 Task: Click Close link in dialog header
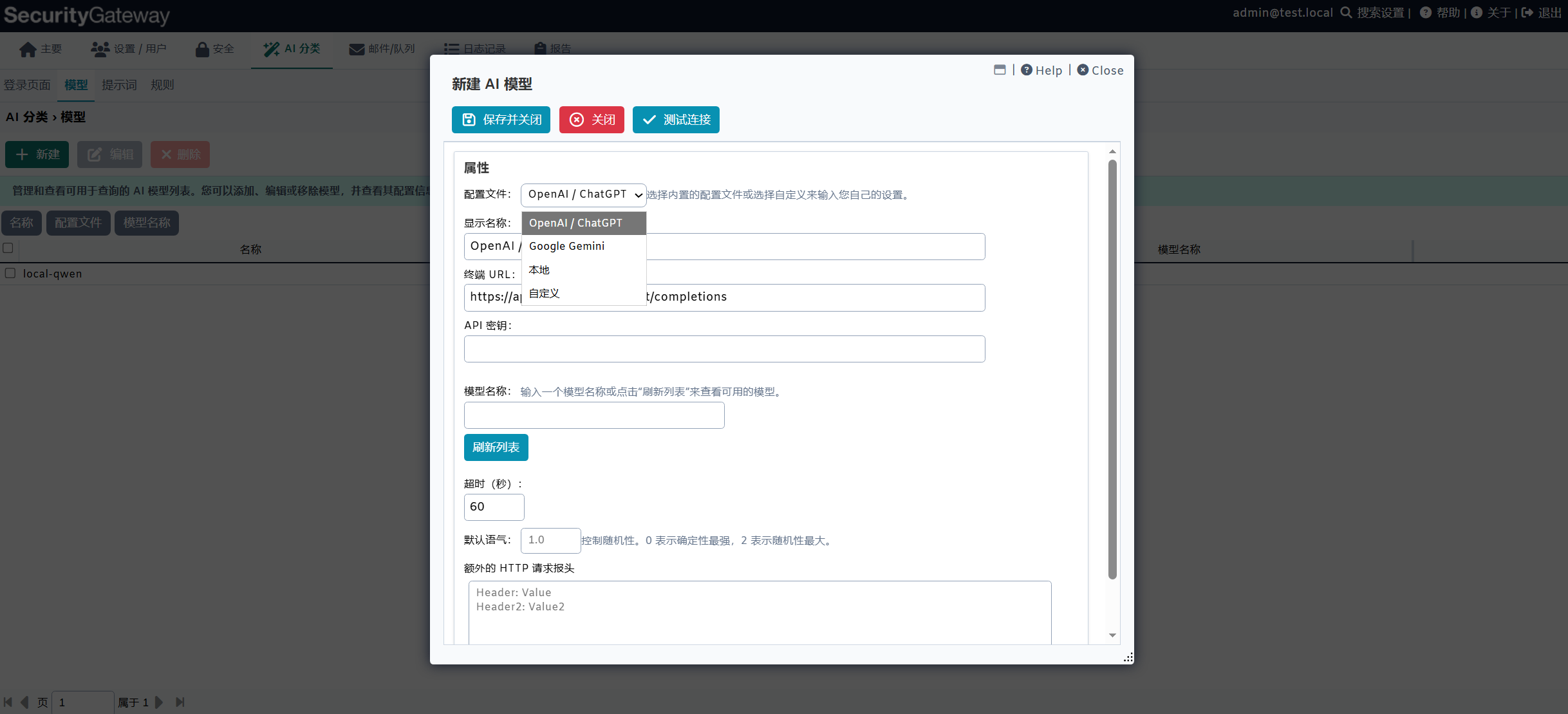(1101, 70)
